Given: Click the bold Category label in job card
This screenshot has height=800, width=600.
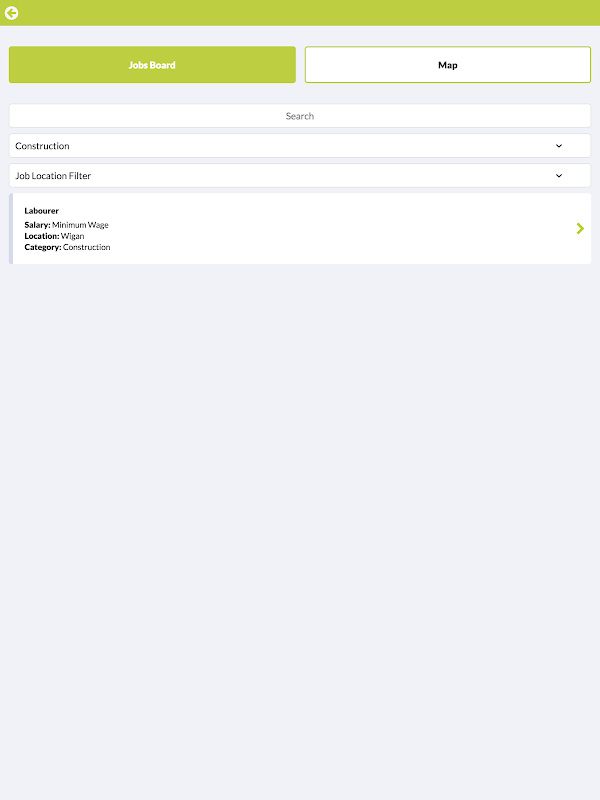Looking at the screenshot, I should pos(42,247).
